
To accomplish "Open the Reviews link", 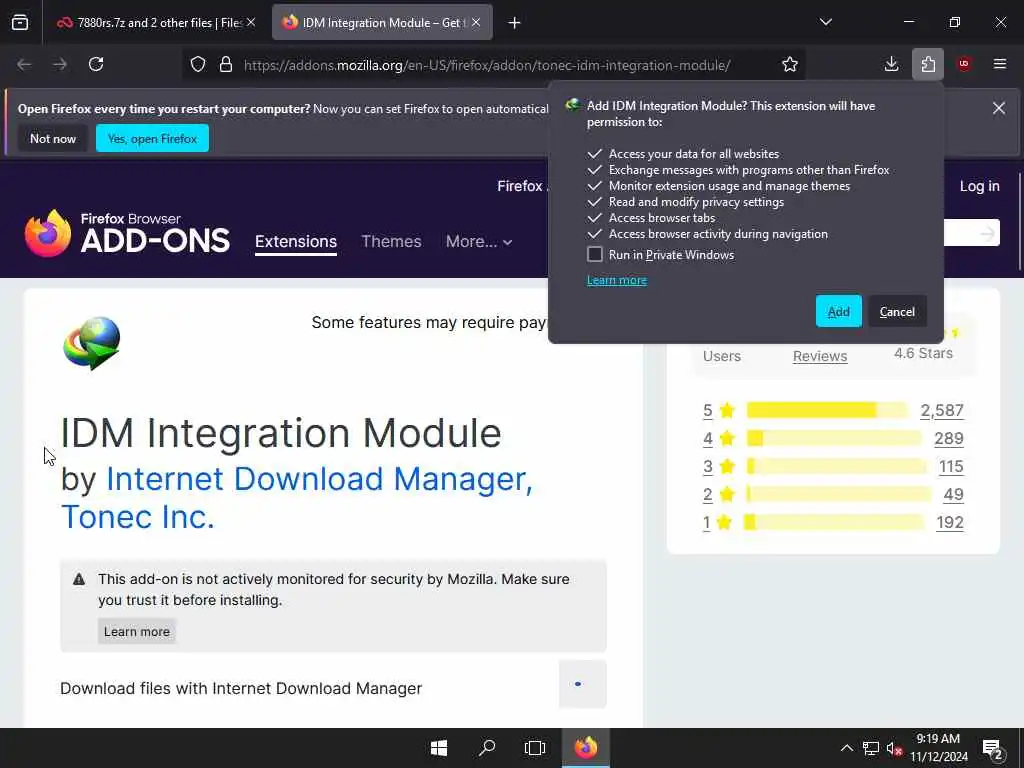I will click(x=820, y=357).
